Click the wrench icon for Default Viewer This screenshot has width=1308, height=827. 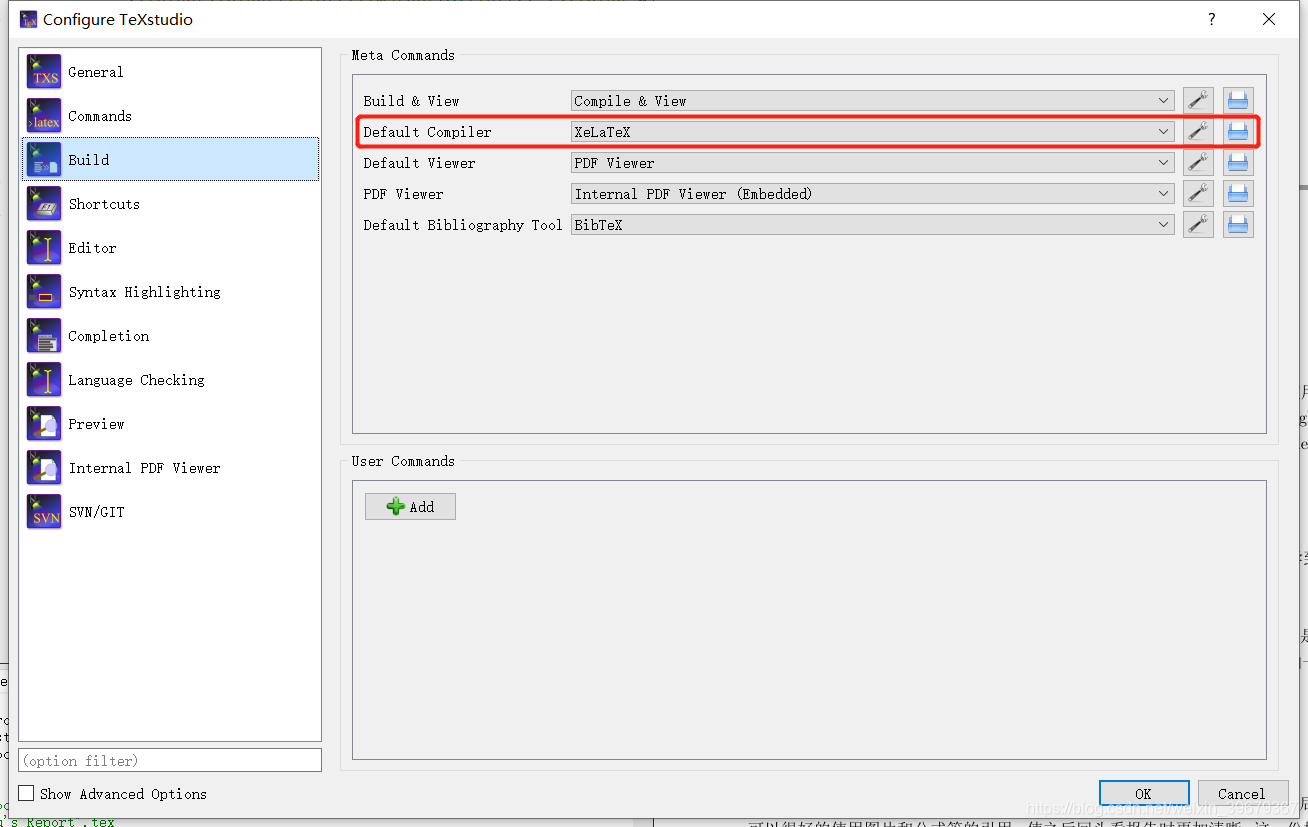point(1198,163)
